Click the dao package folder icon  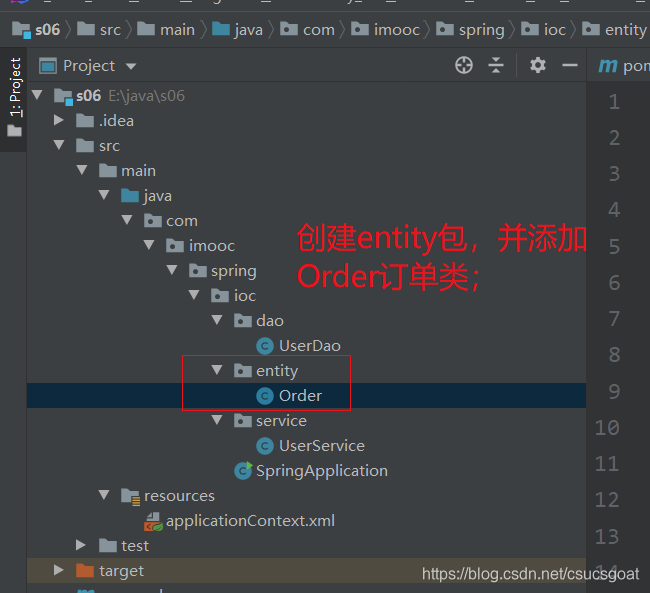[x=243, y=320]
